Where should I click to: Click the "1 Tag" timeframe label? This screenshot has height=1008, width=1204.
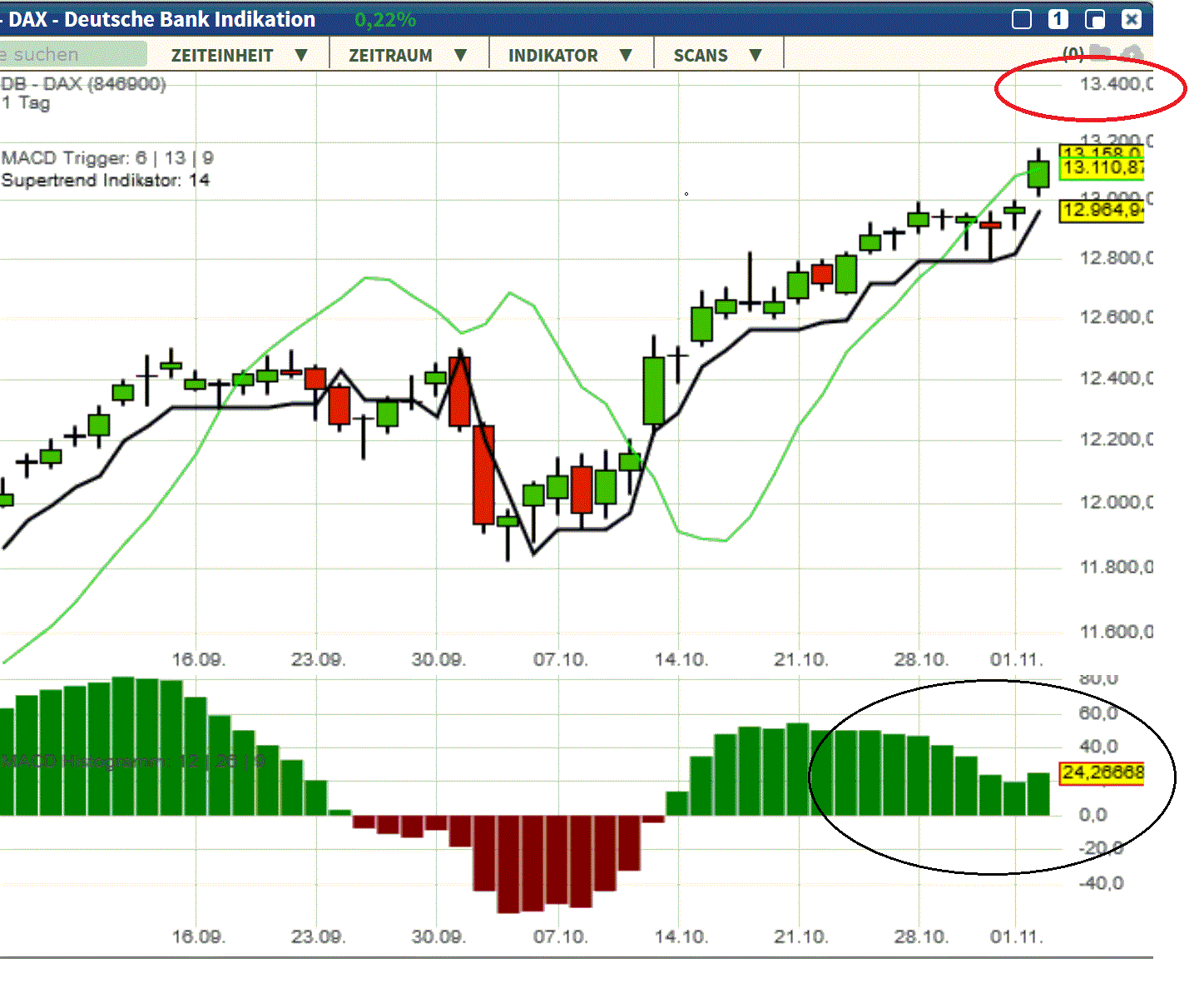[x=26, y=102]
